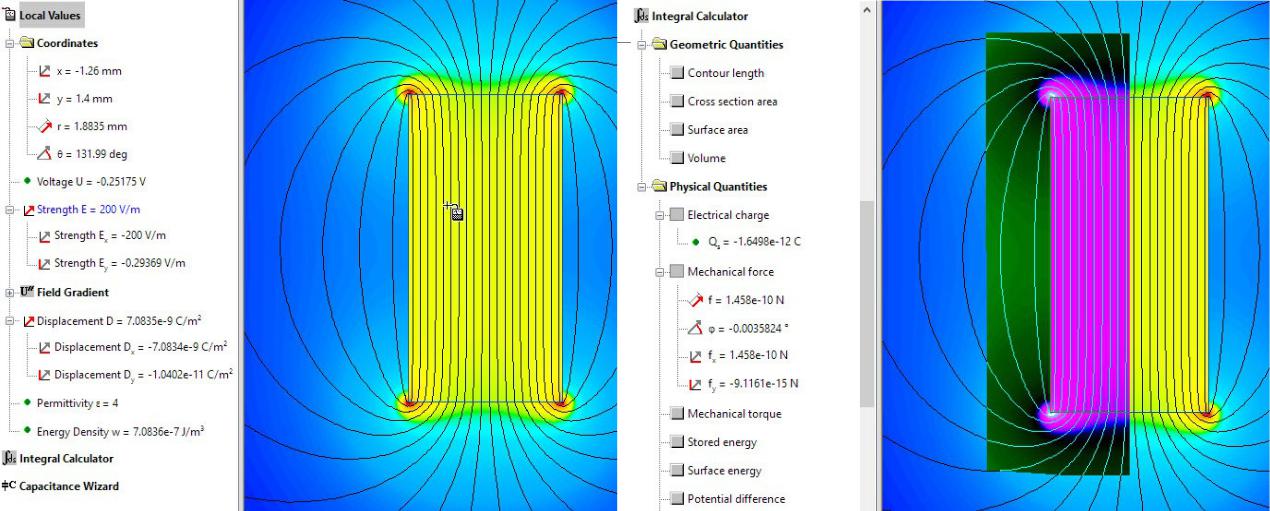Click the gray square icon beside Contour length

coord(677,73)
